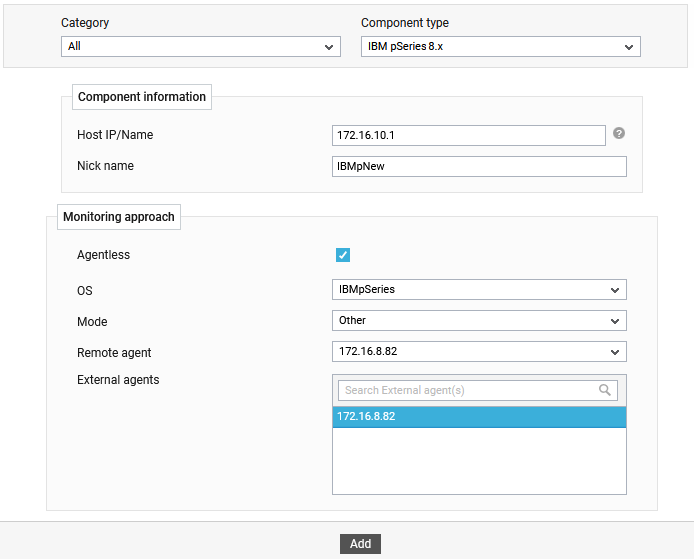Click the magnifier icon in External agents search
Viewport: 694px width, 559px height.
coord(605,390)
